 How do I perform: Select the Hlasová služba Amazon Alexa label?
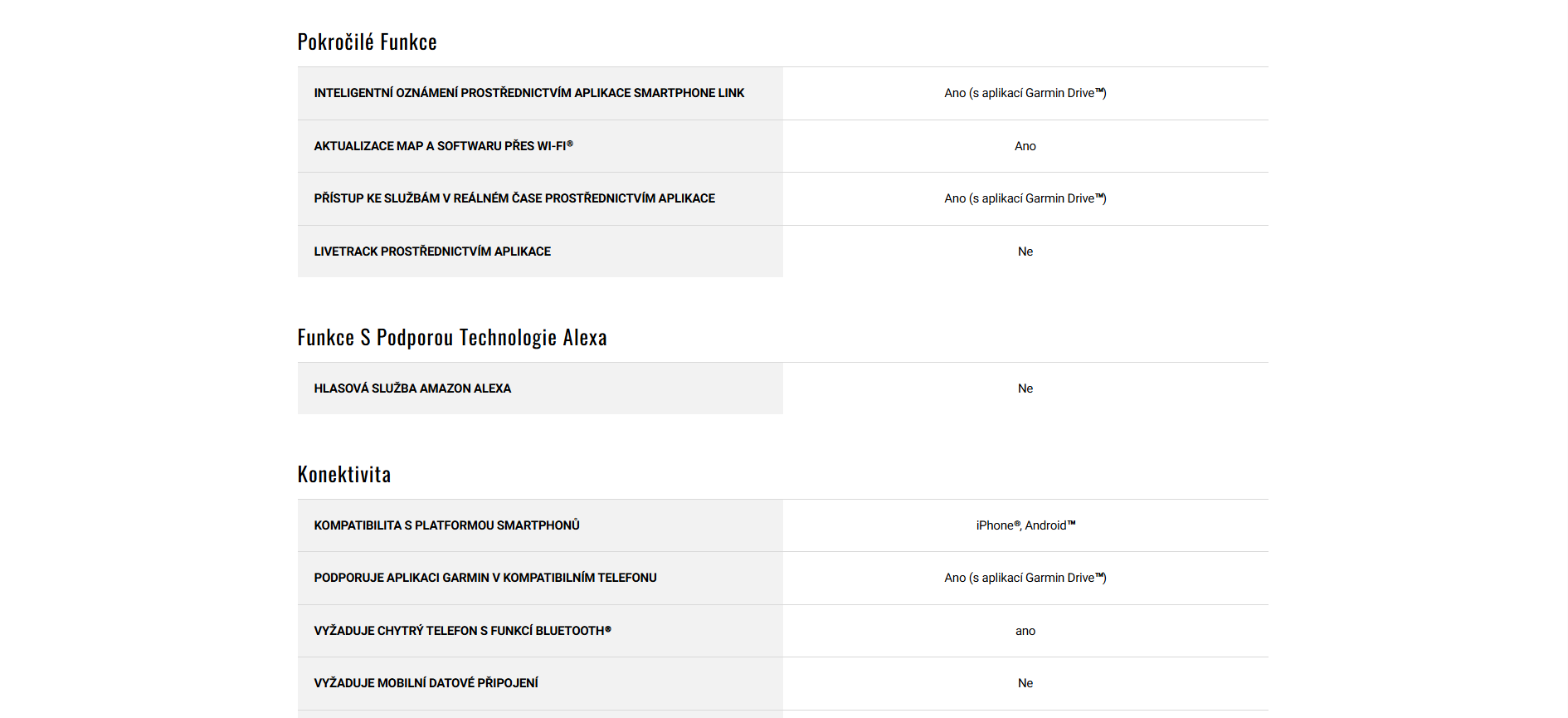pyautogui.click(x=411, y=388)
